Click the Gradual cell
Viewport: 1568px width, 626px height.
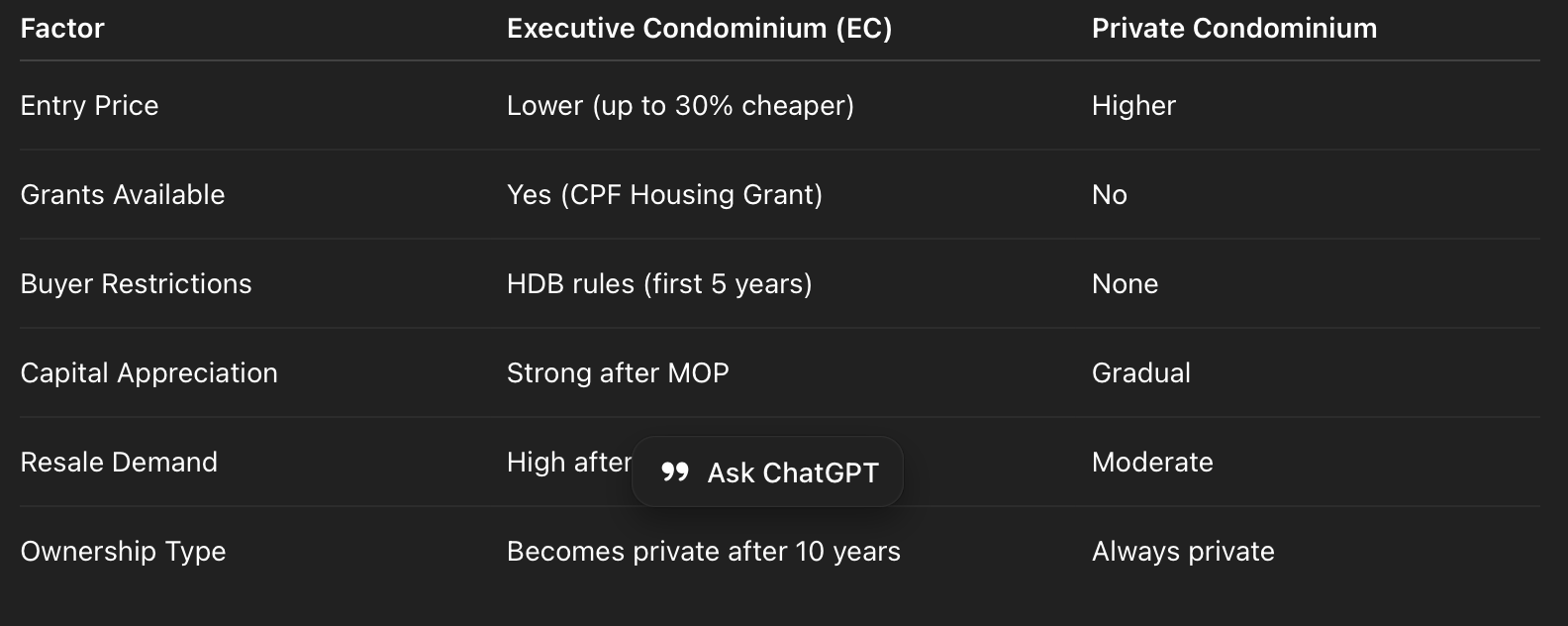click(x=1140, y=373)
